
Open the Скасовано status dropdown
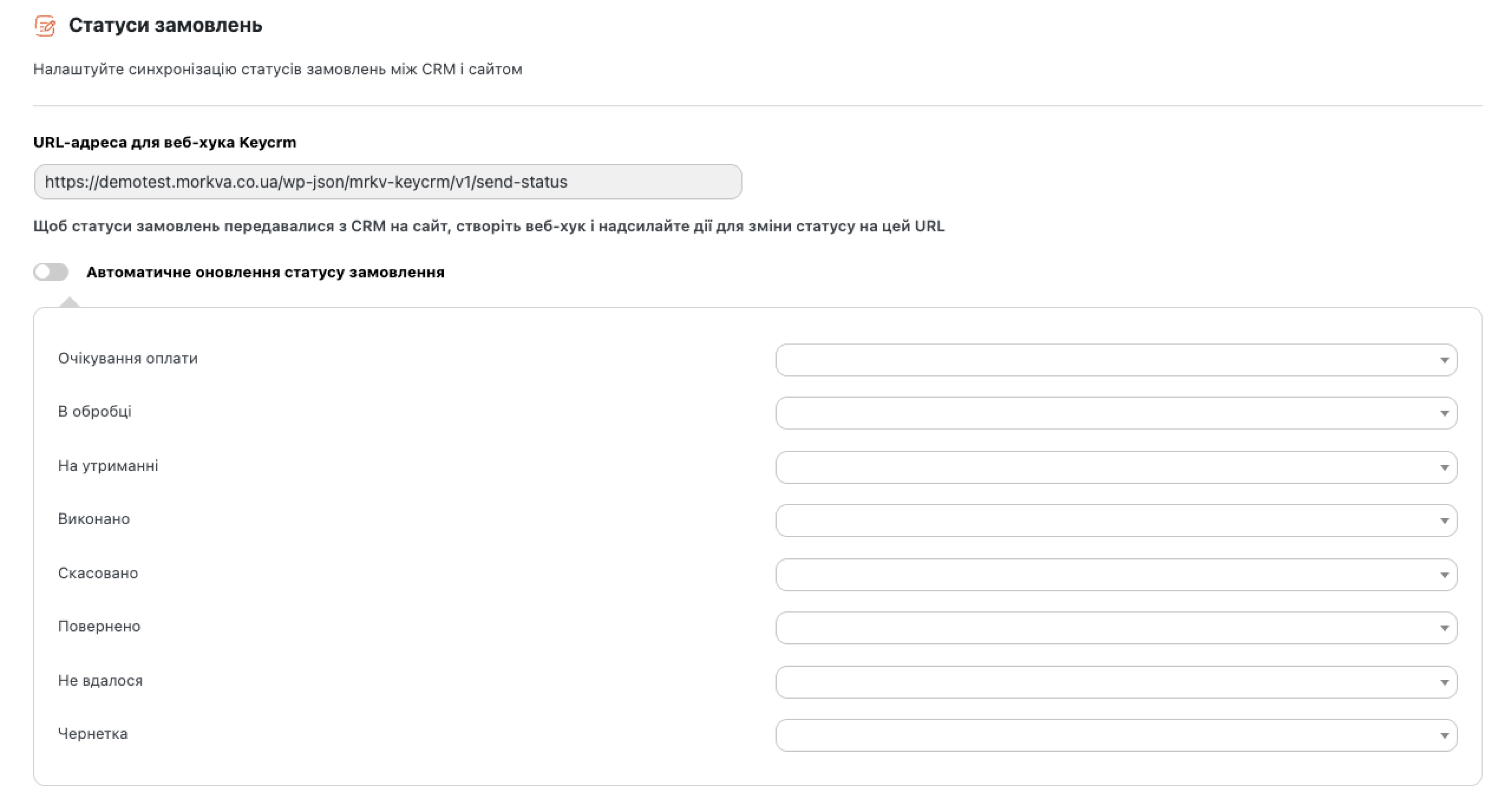tap(1116, 575)
